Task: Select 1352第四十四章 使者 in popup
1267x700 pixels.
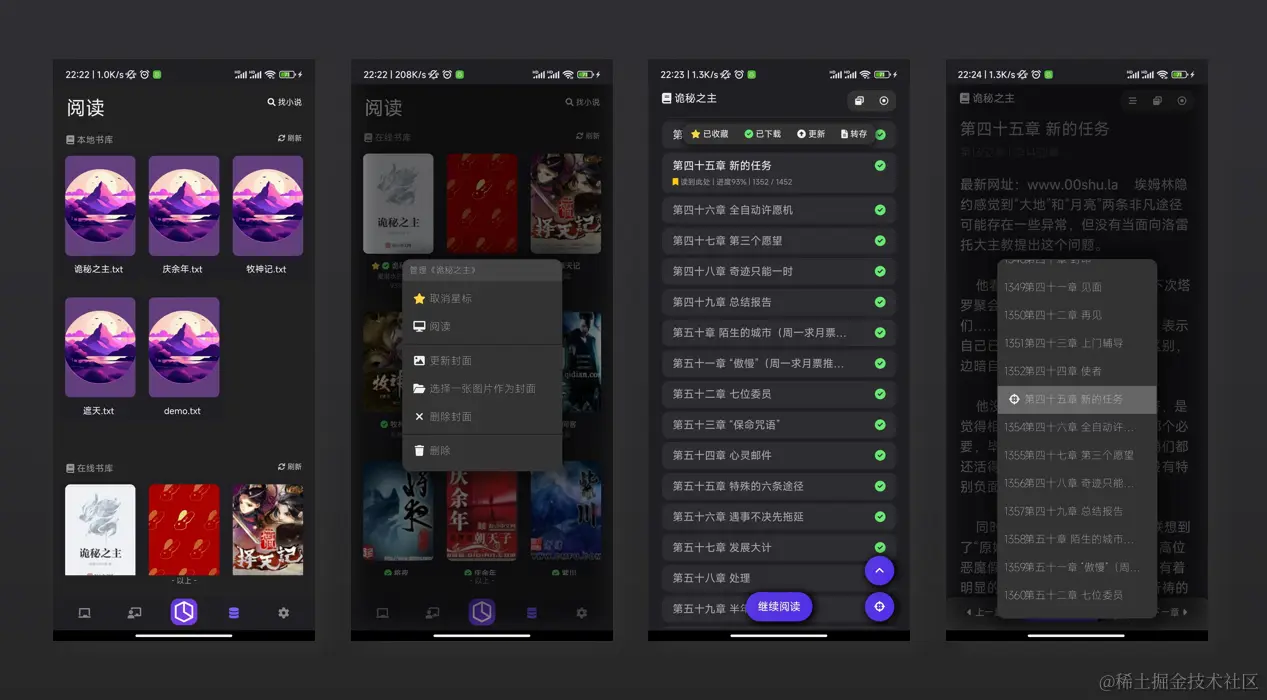Action: [x=1077, y=371]
